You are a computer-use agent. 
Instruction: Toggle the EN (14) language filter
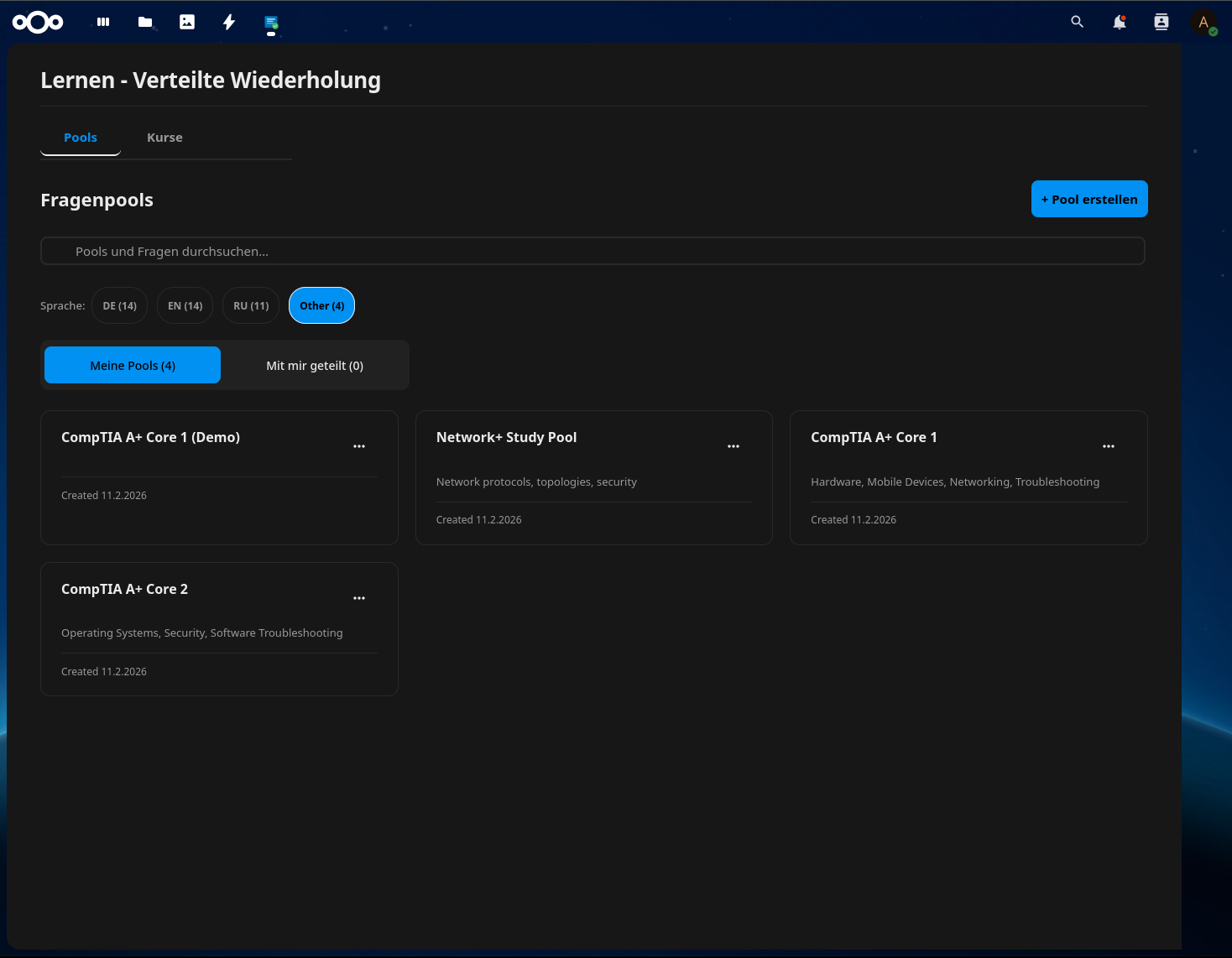click(185, 305)
